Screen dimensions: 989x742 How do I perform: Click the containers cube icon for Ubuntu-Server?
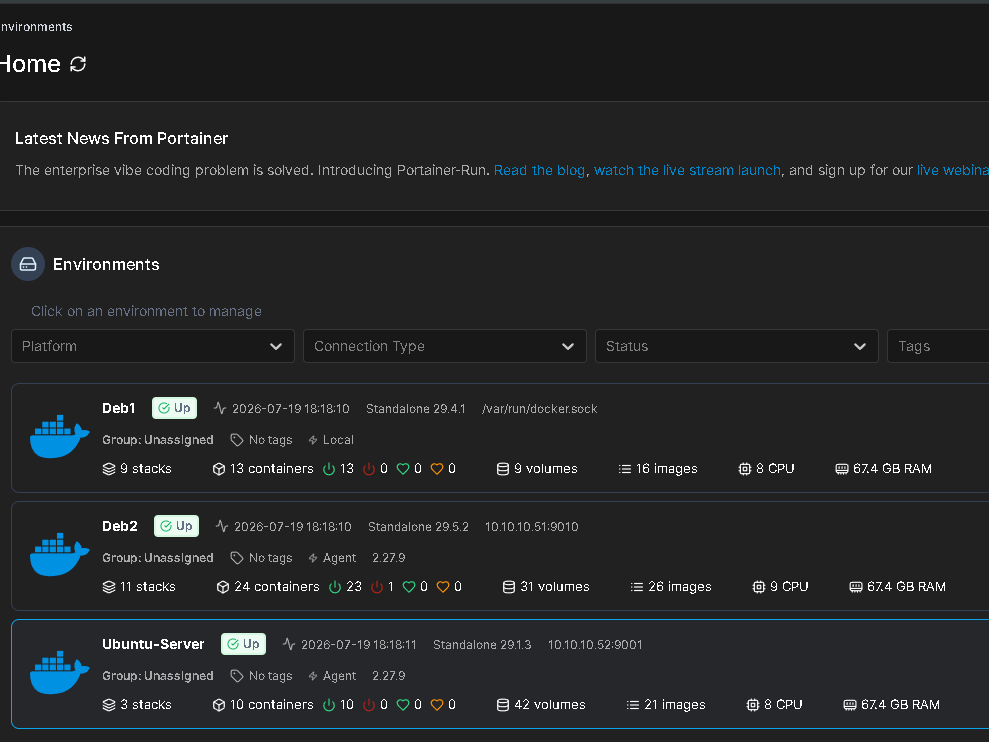[x=219, y=705]
